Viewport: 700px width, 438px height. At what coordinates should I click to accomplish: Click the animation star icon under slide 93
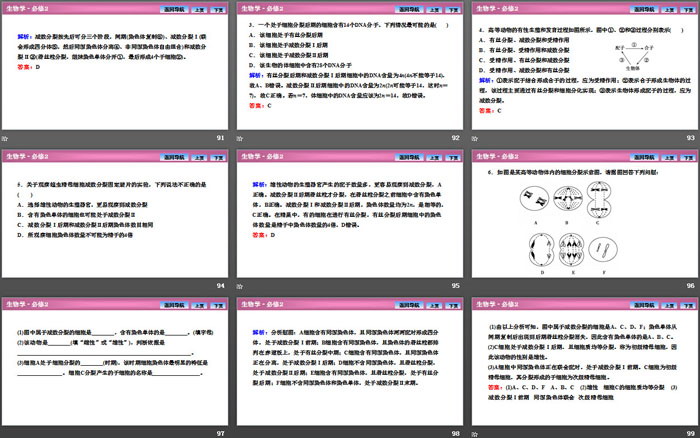point(475,138)
